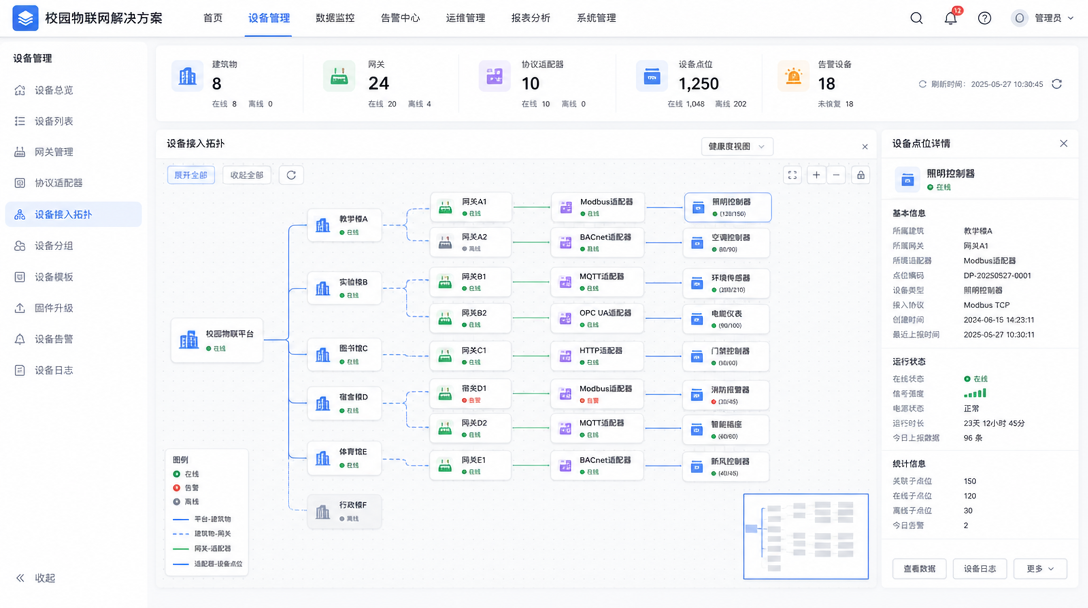This screenshot has height=608, width=1088.
Task: Select the 图书馆C building node
Action: coord(344,355)
